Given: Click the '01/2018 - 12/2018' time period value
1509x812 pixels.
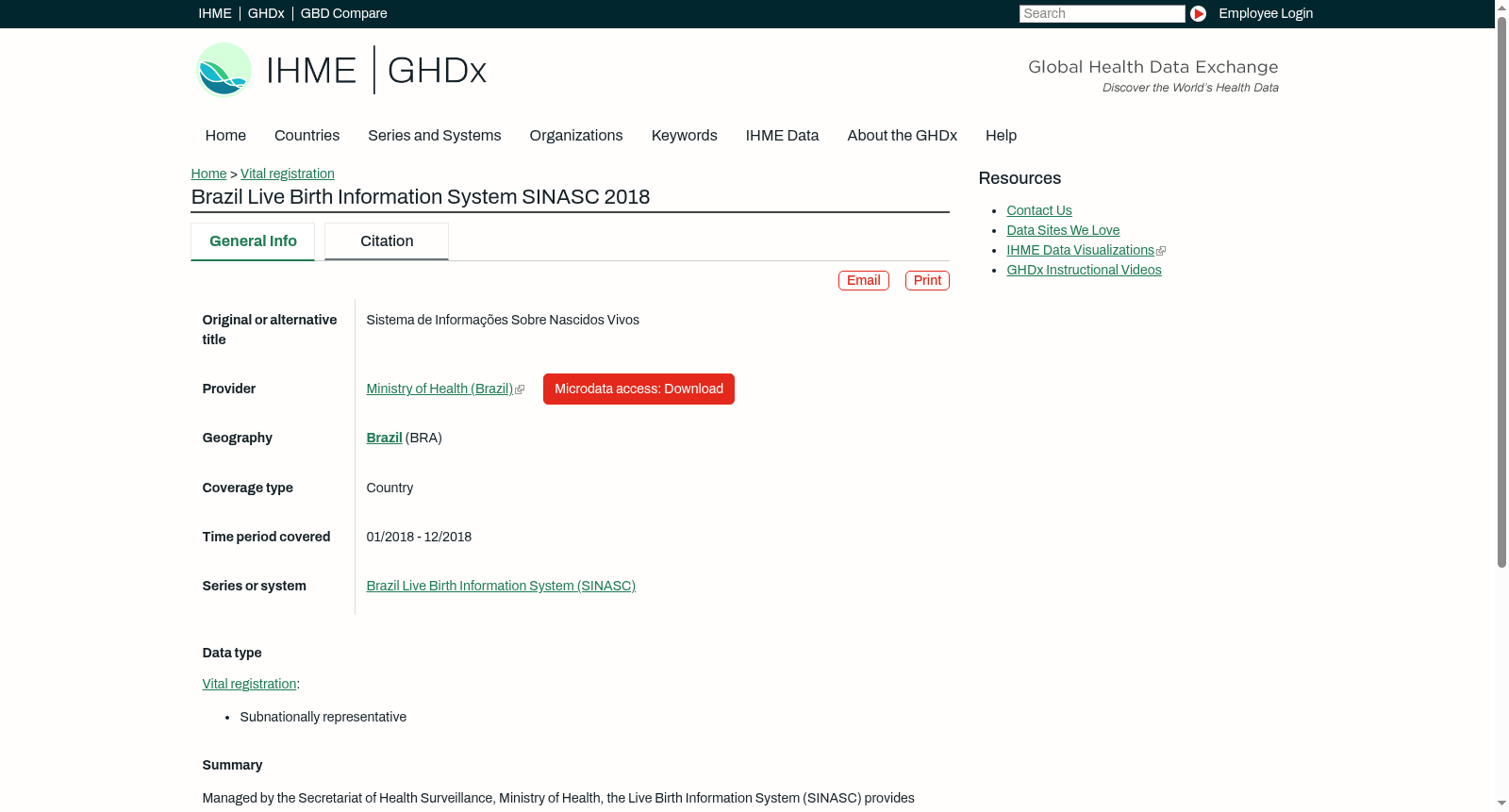Looking at the screenshot, I should point(419,537).
